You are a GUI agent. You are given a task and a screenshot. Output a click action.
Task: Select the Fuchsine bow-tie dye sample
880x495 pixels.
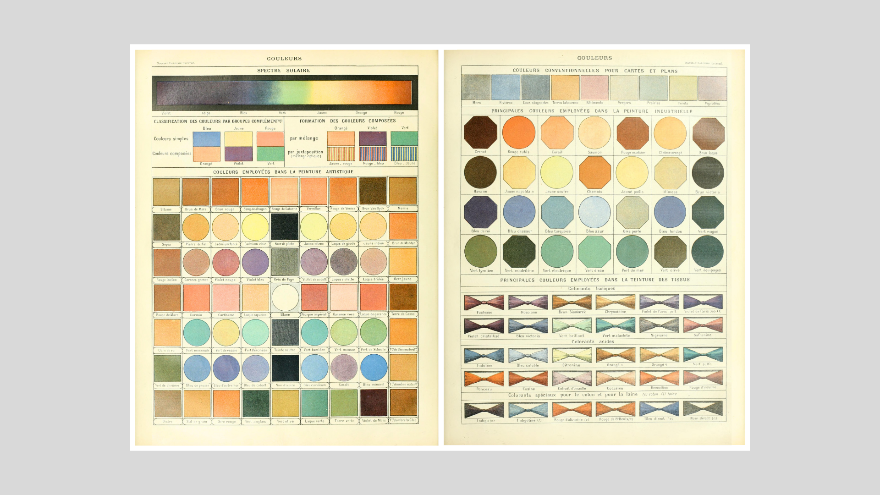coord(484,302)
